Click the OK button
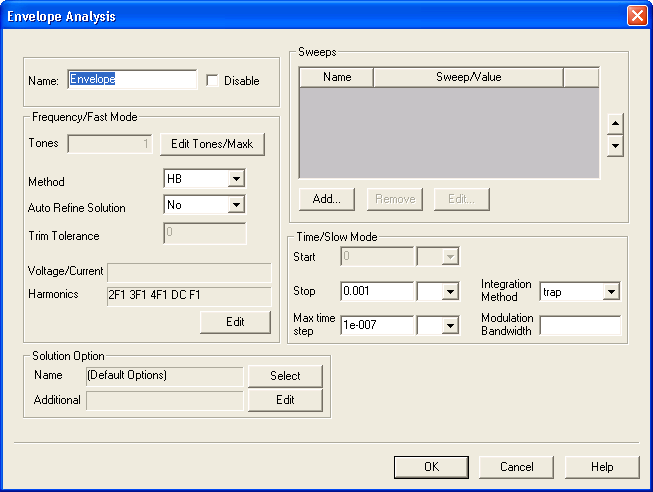653x492 pixels. (431, 467)
